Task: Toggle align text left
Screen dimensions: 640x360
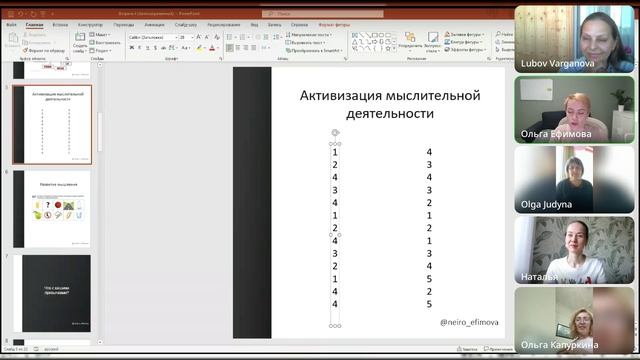Action: [x=230, y=48]
